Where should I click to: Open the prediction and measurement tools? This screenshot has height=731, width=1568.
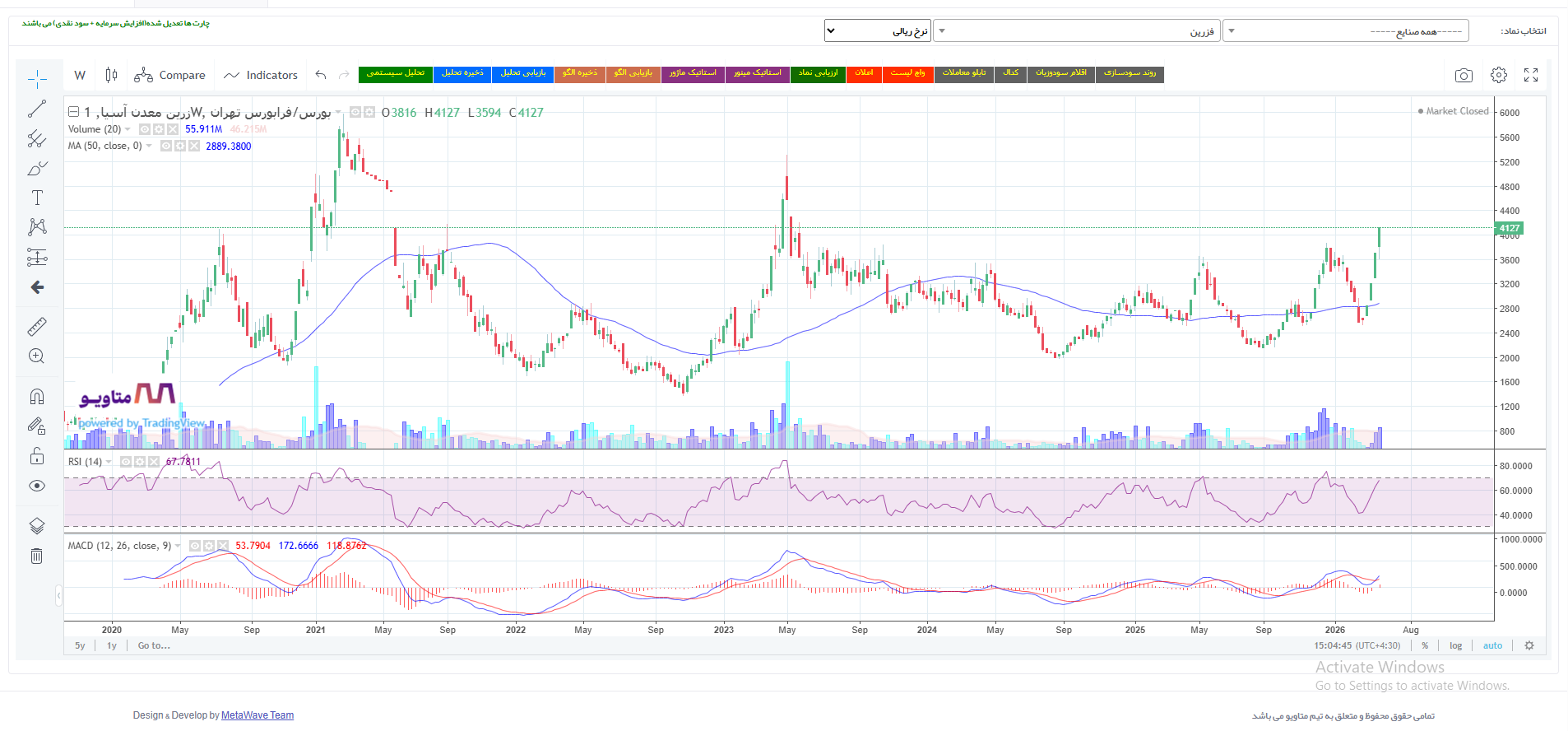click(37, 257)
